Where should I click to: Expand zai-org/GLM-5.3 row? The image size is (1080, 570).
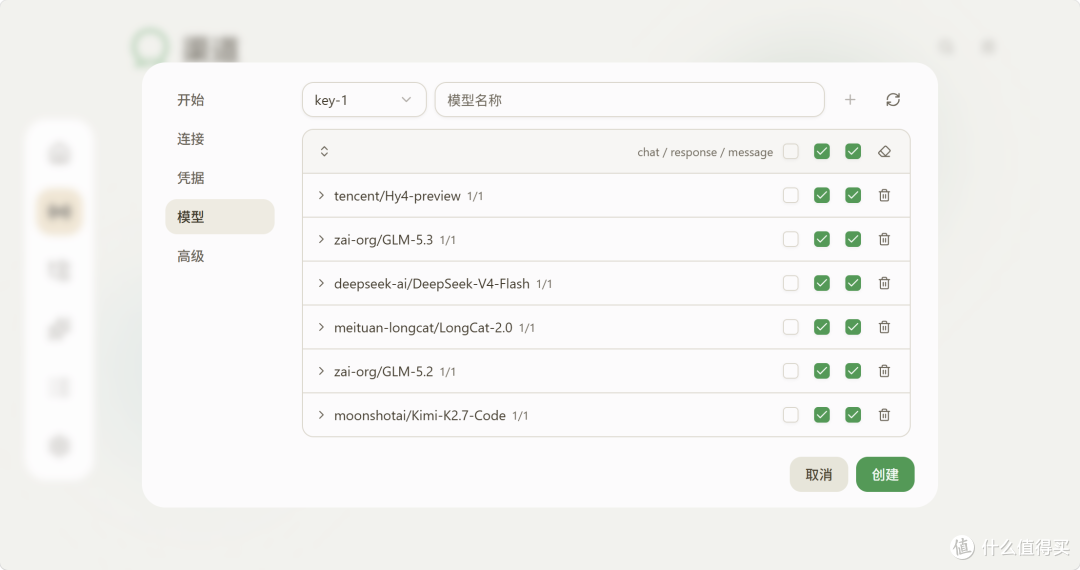321,240
